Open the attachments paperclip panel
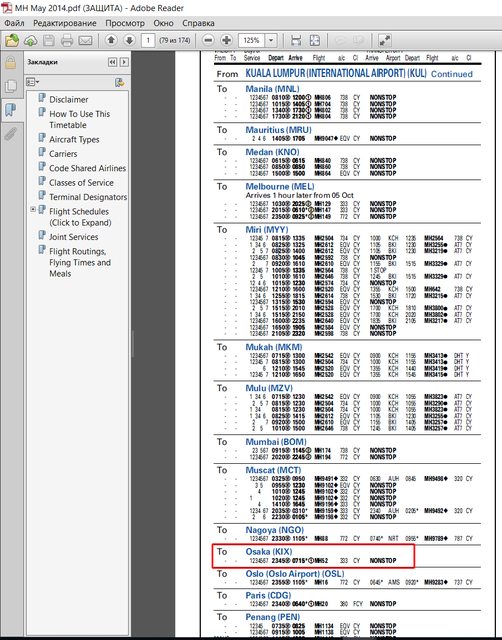Viewport: 502px width, 640px height. (x=11, y=133)
